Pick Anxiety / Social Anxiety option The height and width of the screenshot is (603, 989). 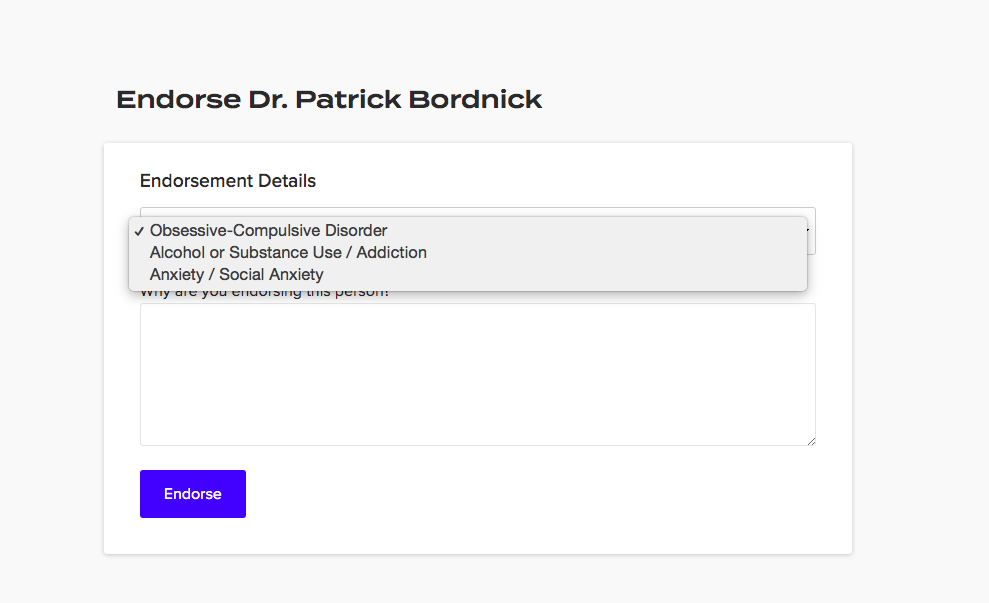pyautogui.click(x=467, y=274)
